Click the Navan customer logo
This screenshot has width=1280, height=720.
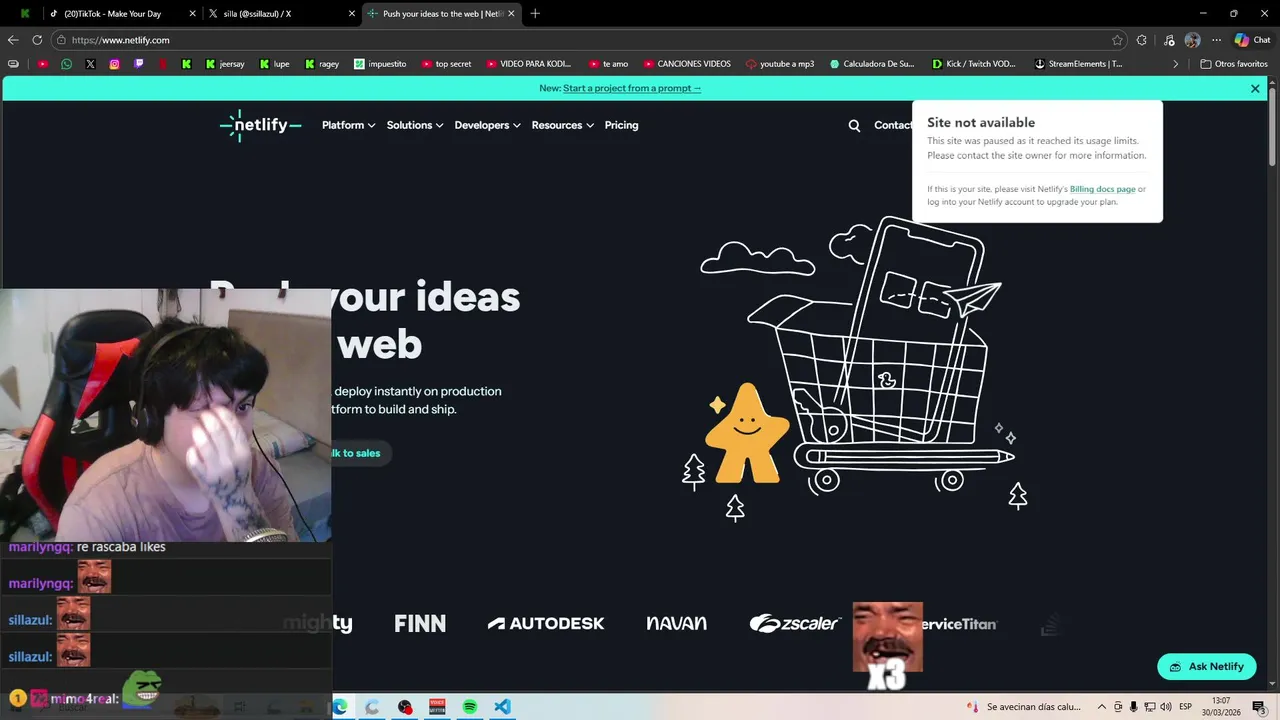(676, 623)
